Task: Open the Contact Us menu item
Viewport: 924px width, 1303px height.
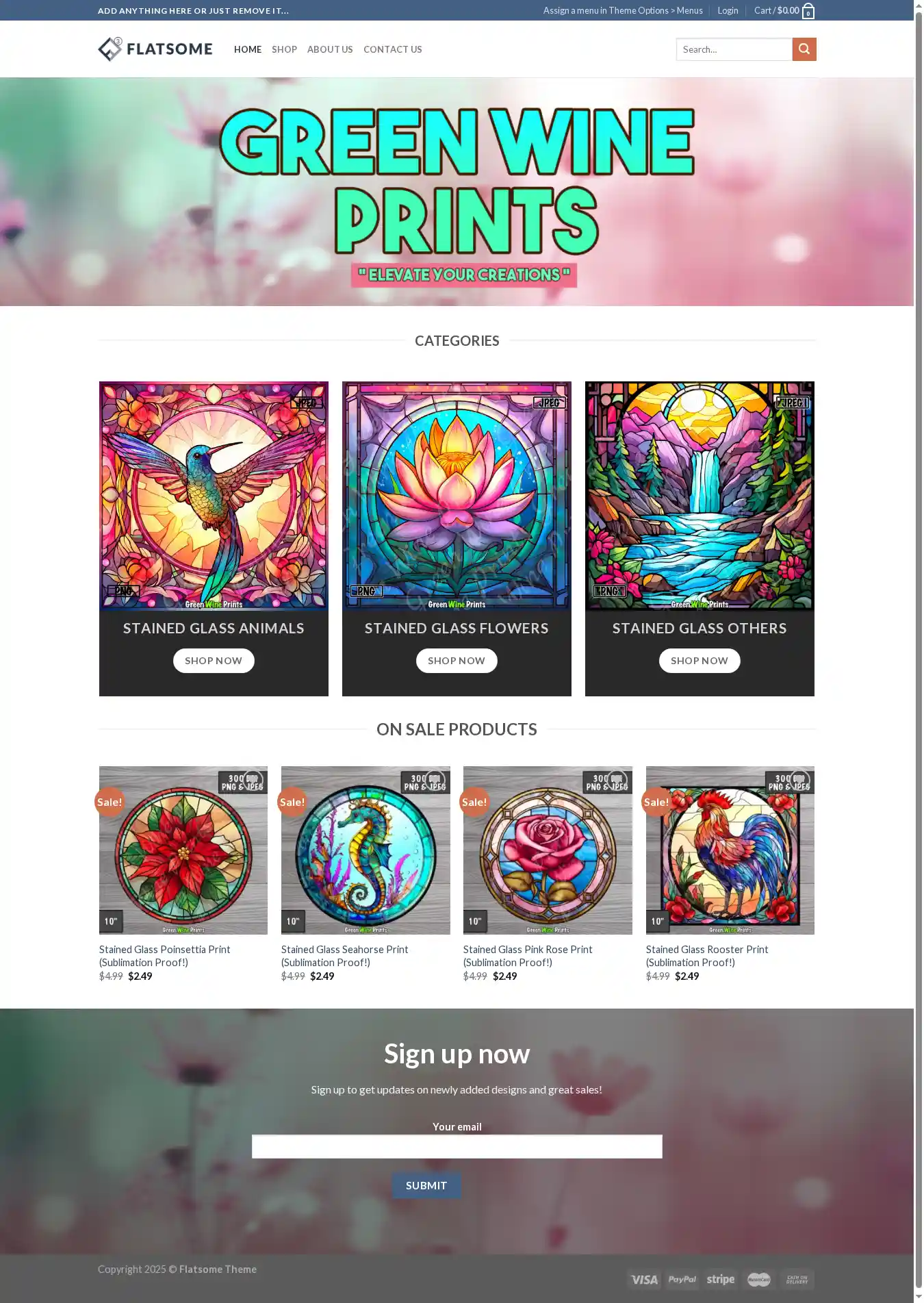Action: pos(393,49)
